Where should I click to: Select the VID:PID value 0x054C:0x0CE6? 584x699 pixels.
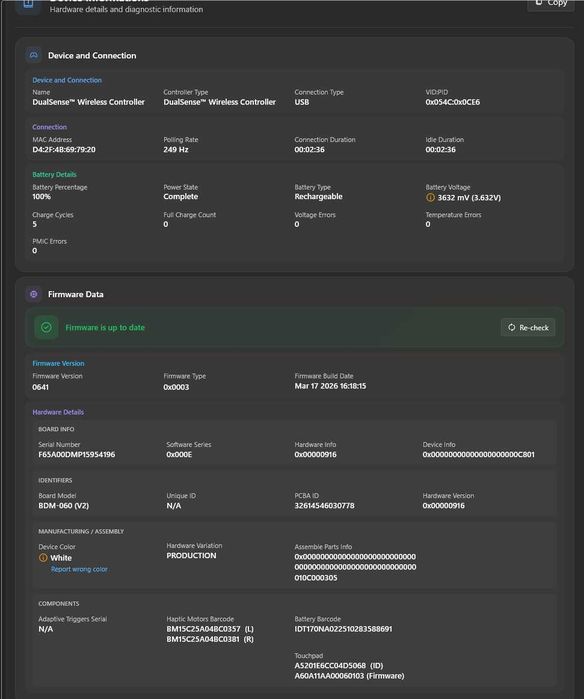coord(452,102)
